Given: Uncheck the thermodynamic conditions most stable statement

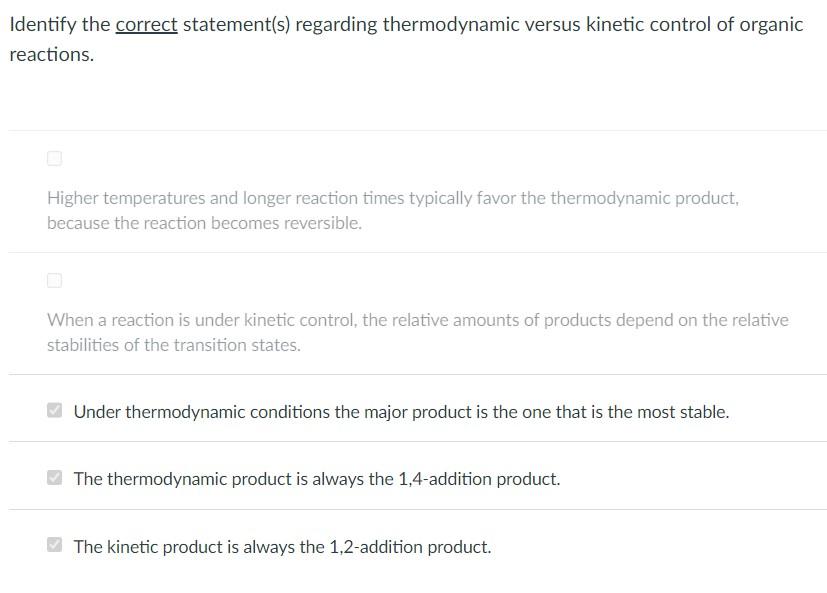Looking at the screenshot, I should (54, 409).
